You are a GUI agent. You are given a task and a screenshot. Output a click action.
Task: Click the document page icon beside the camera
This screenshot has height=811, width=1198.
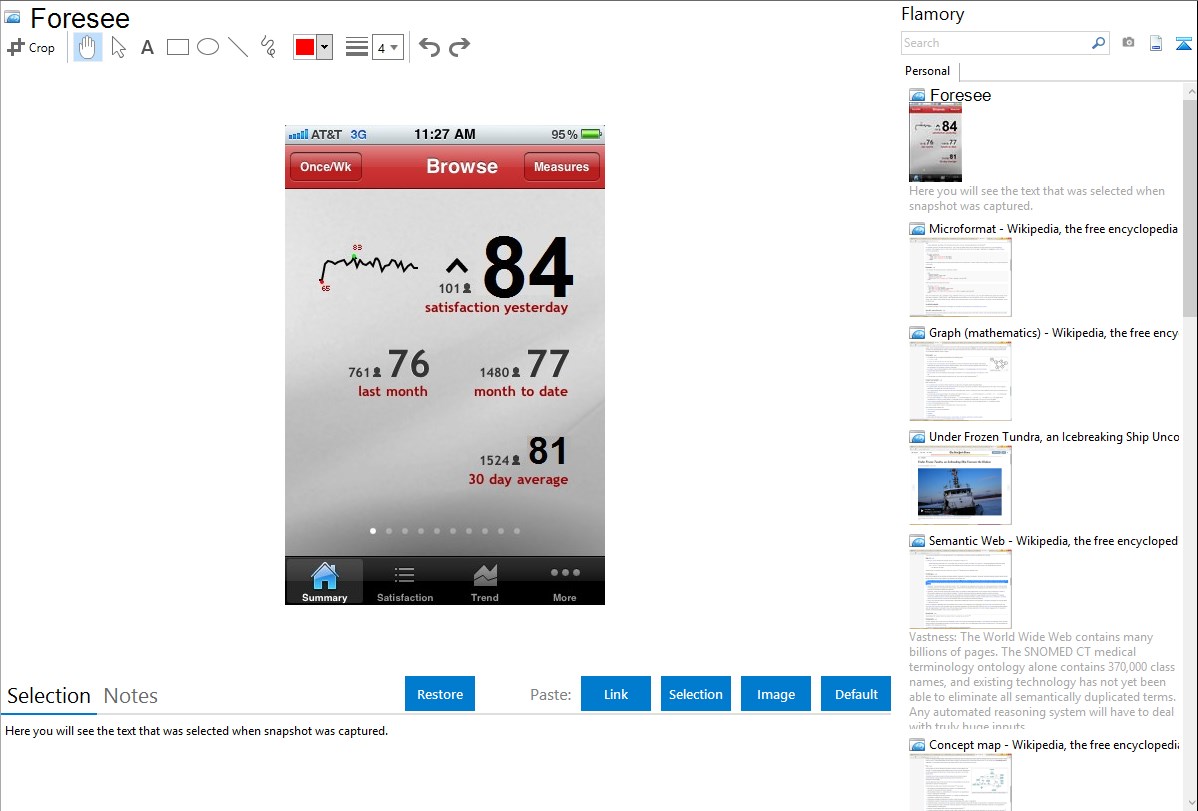pyautogui.click(x=1156, y=43)
